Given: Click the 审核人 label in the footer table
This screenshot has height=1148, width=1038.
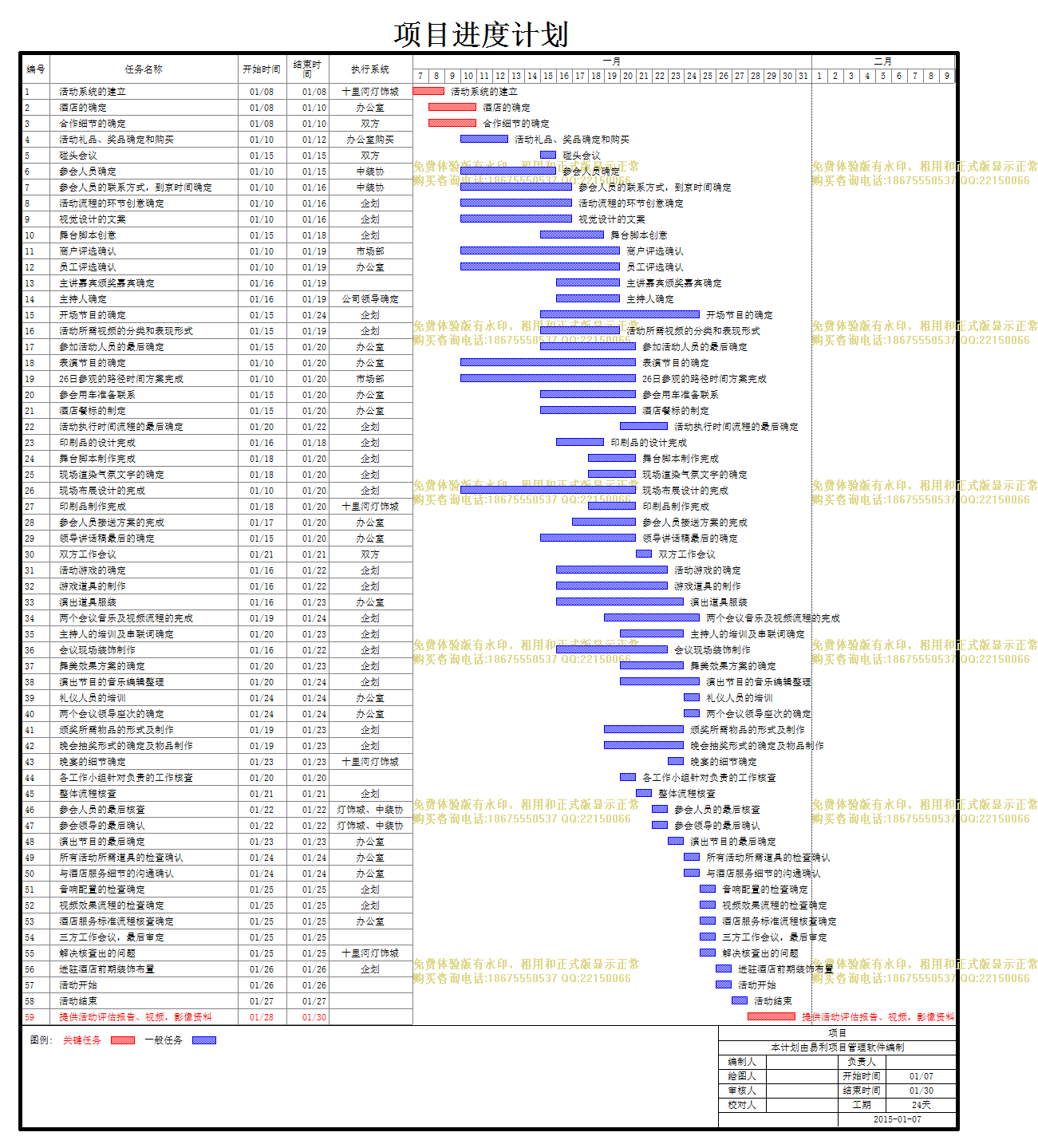Looking at the screenshot, I should pyautogui.click(x=742, y=1091).
